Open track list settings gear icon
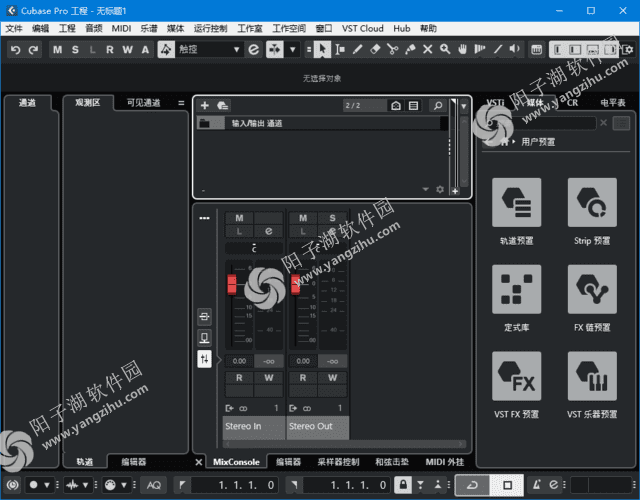The image size is (640, 500). (x=440, y=189)
